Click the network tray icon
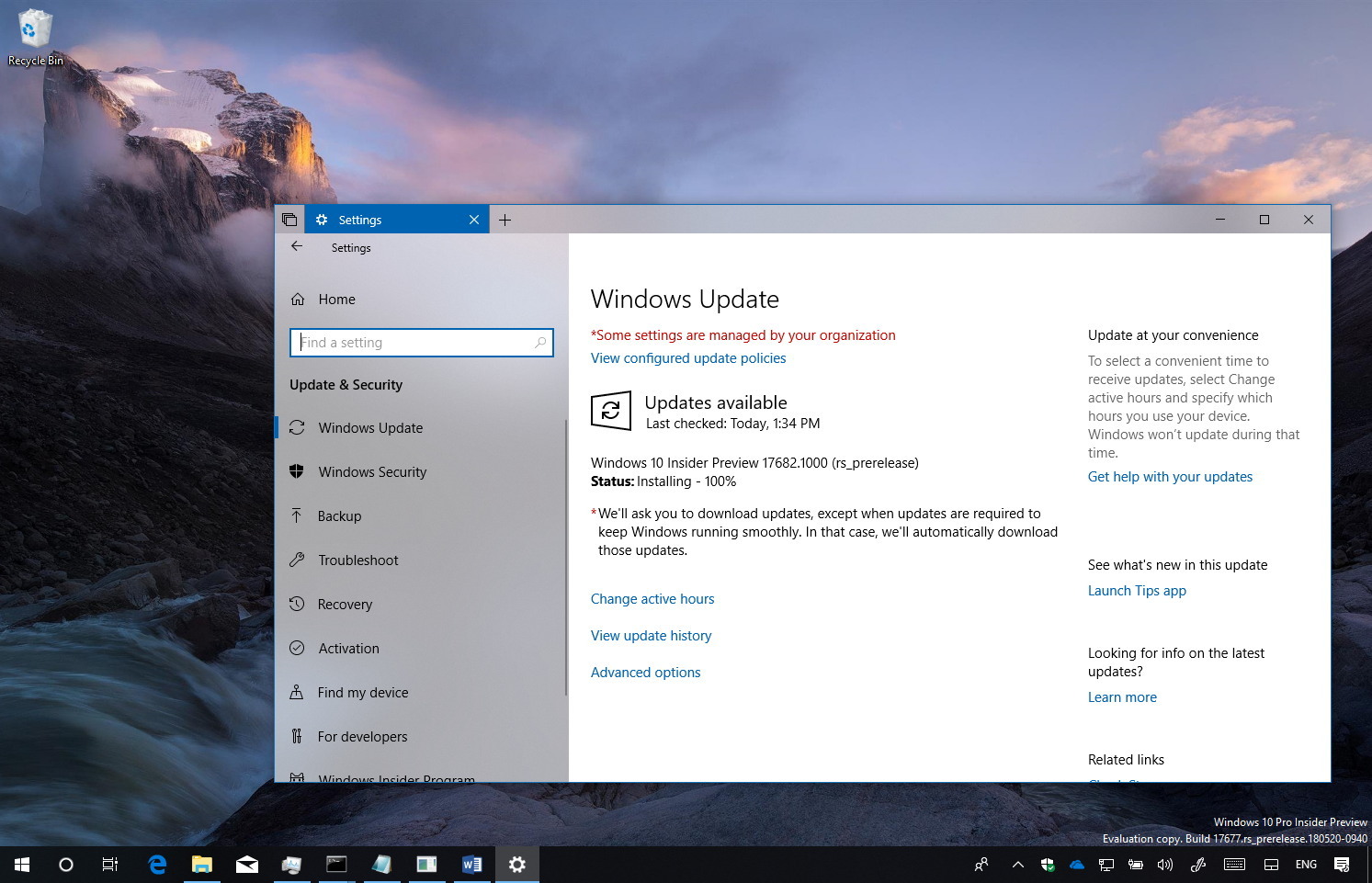Viewport: 1372px width, 883px height. (1106, 865)
